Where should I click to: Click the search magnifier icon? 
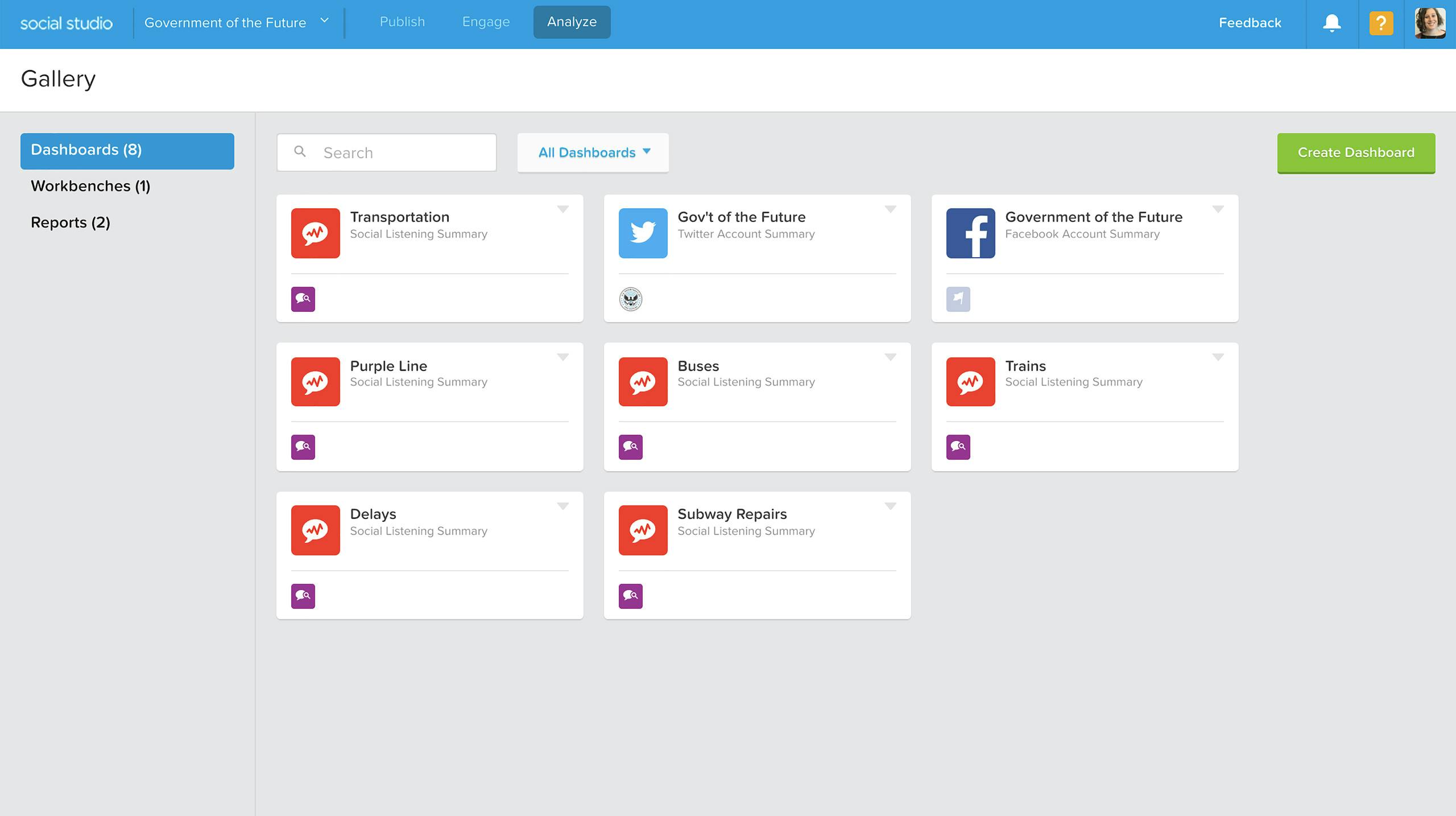pyautogui.click(x=300, y=151)
